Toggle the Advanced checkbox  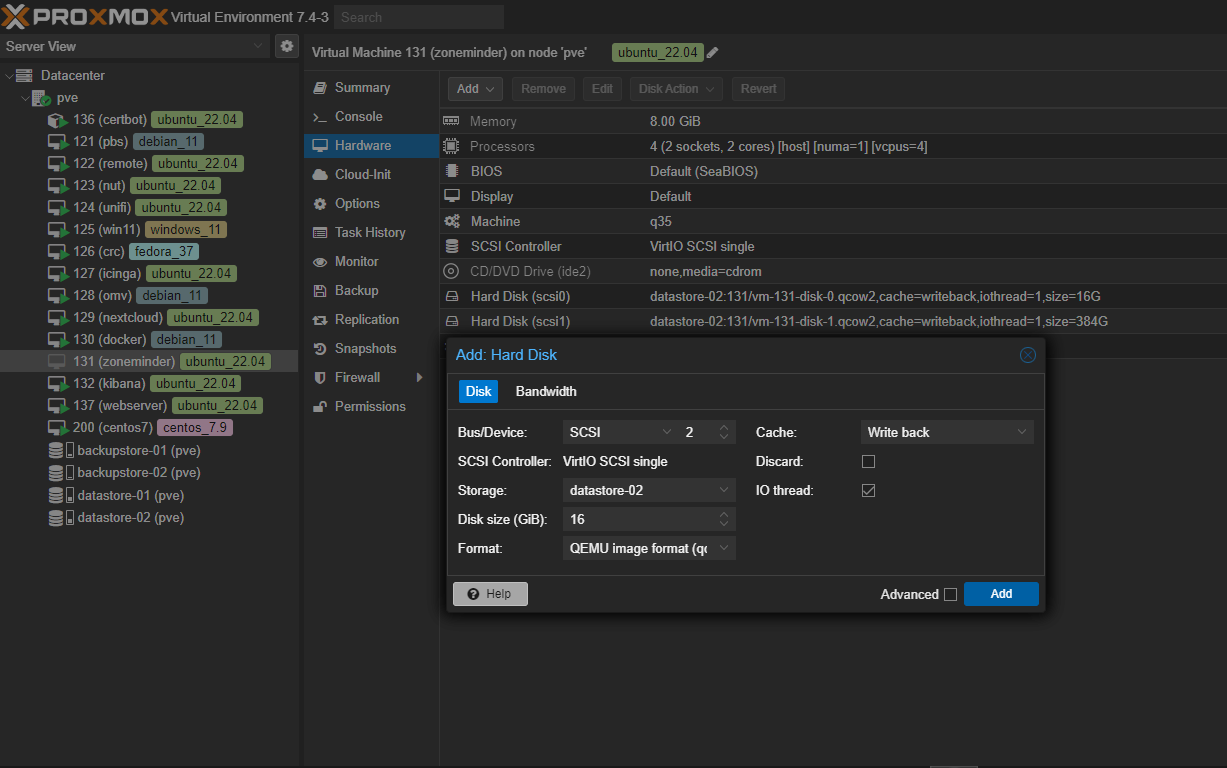point(950,595)
